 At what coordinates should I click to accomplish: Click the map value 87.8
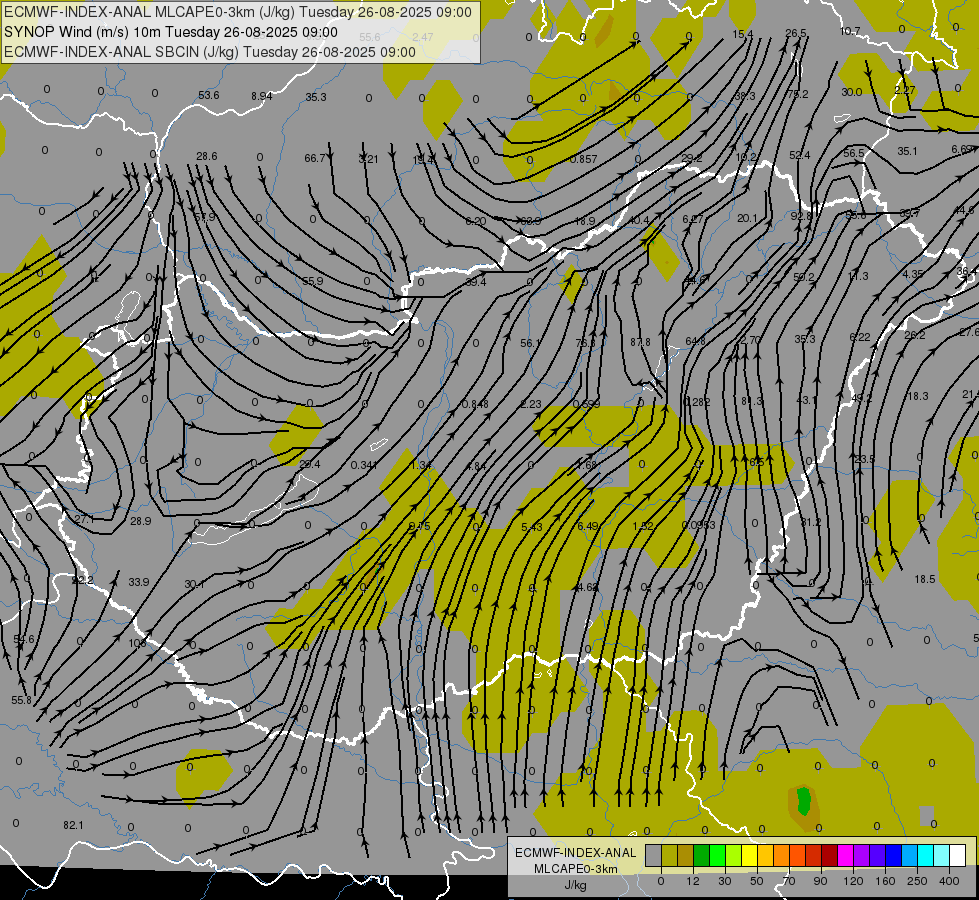coord(641,342)
